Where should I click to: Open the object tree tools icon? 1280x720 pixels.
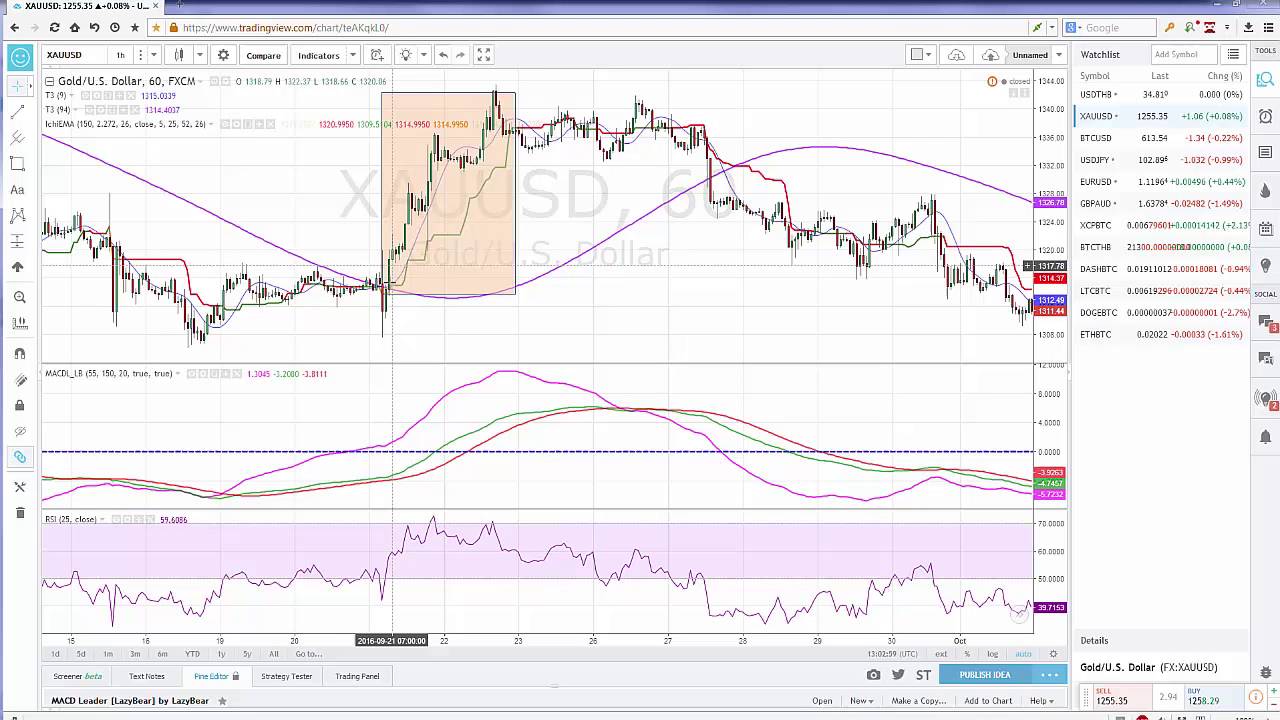[18, 487]
